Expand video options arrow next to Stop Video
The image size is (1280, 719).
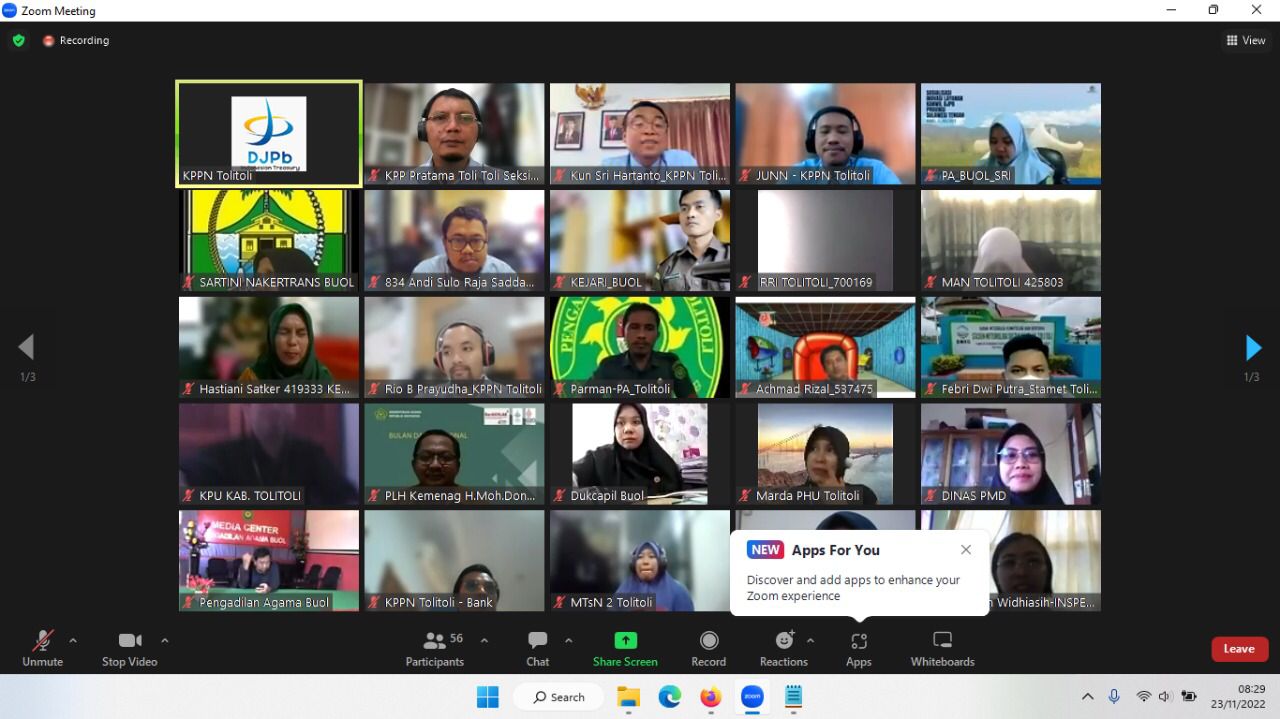click(x=165, y=640)
